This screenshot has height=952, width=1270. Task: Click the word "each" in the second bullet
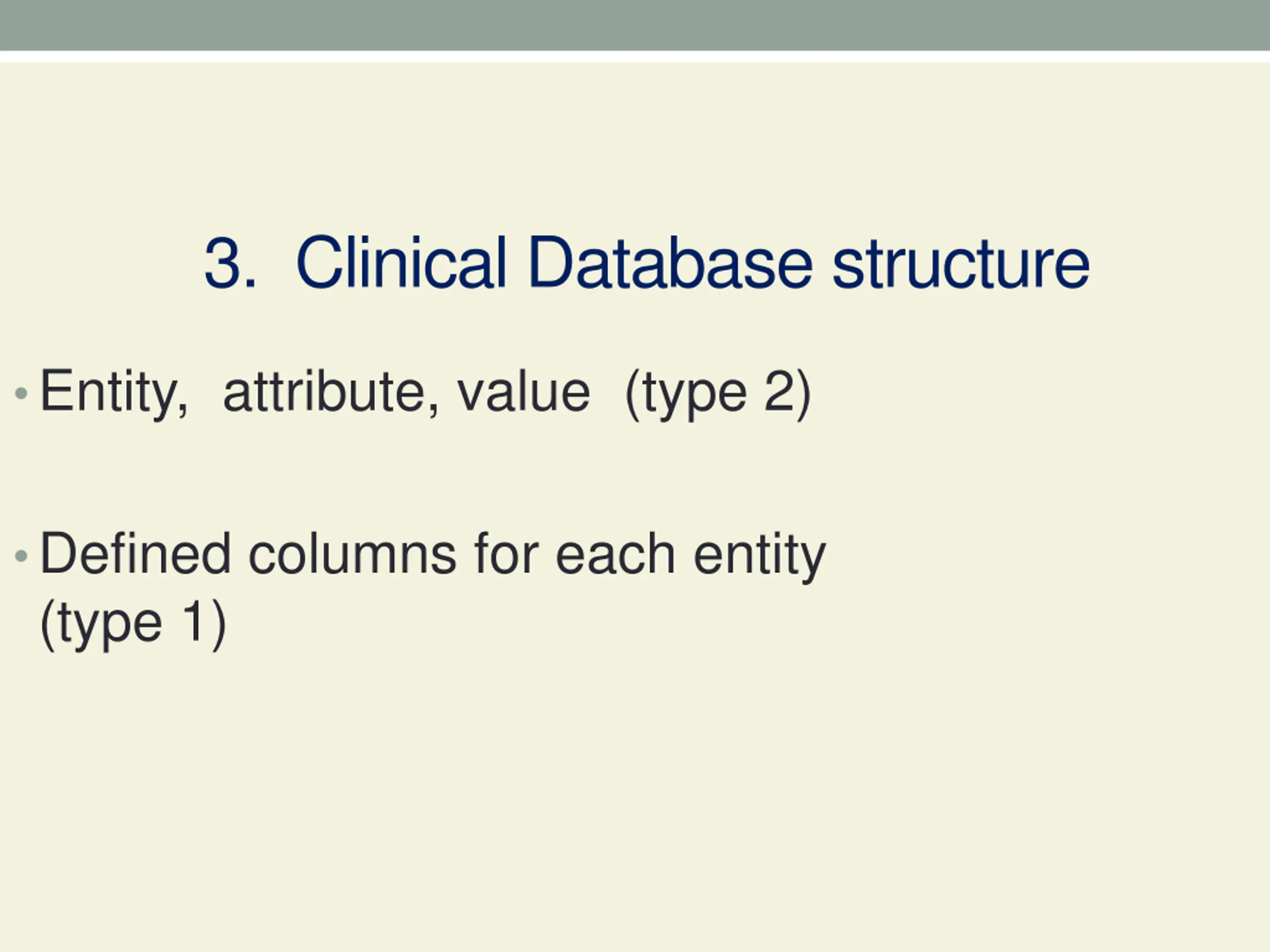click(x=616, y=553)
